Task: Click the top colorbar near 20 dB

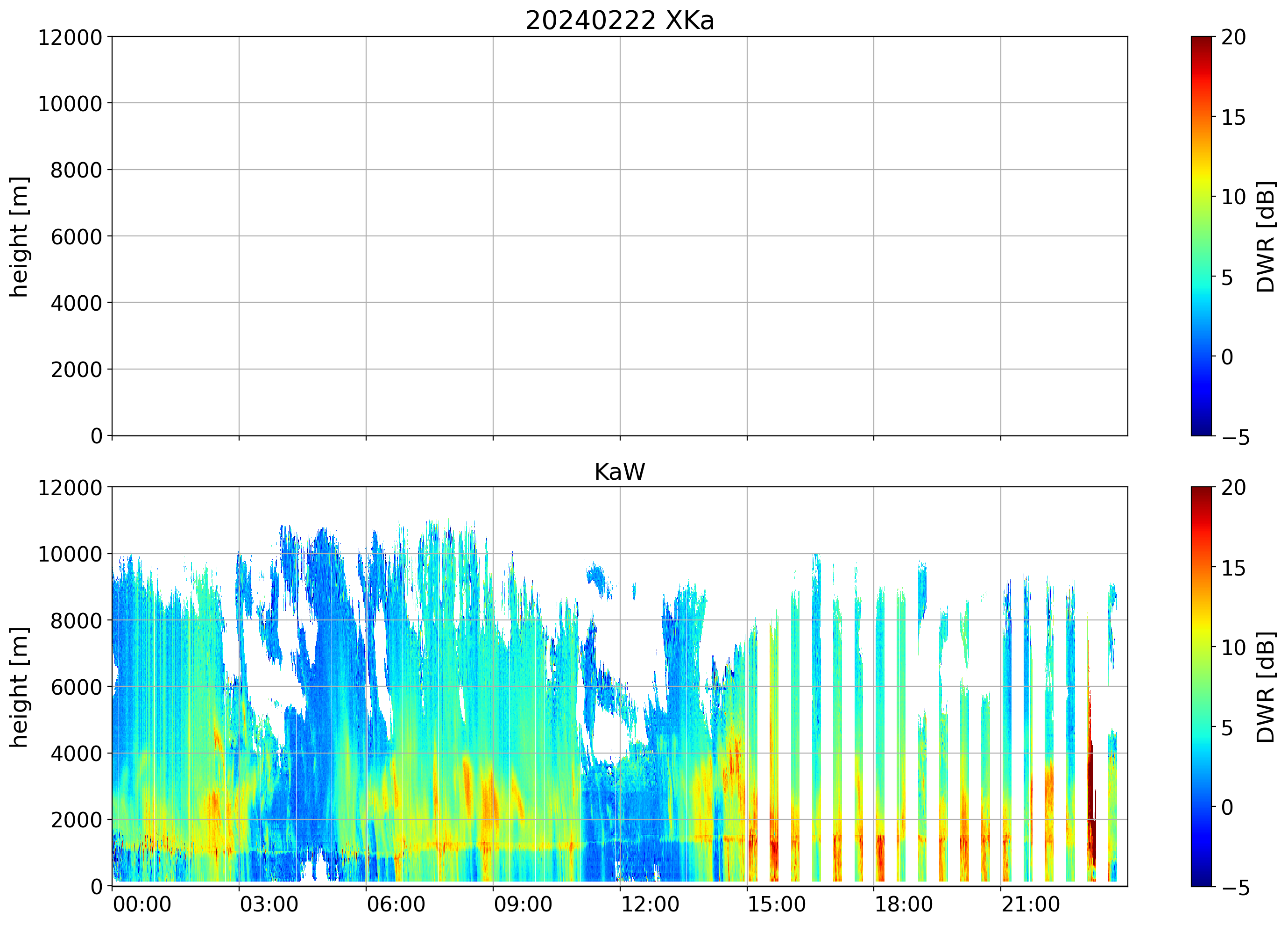Action: coord(1201,40)
